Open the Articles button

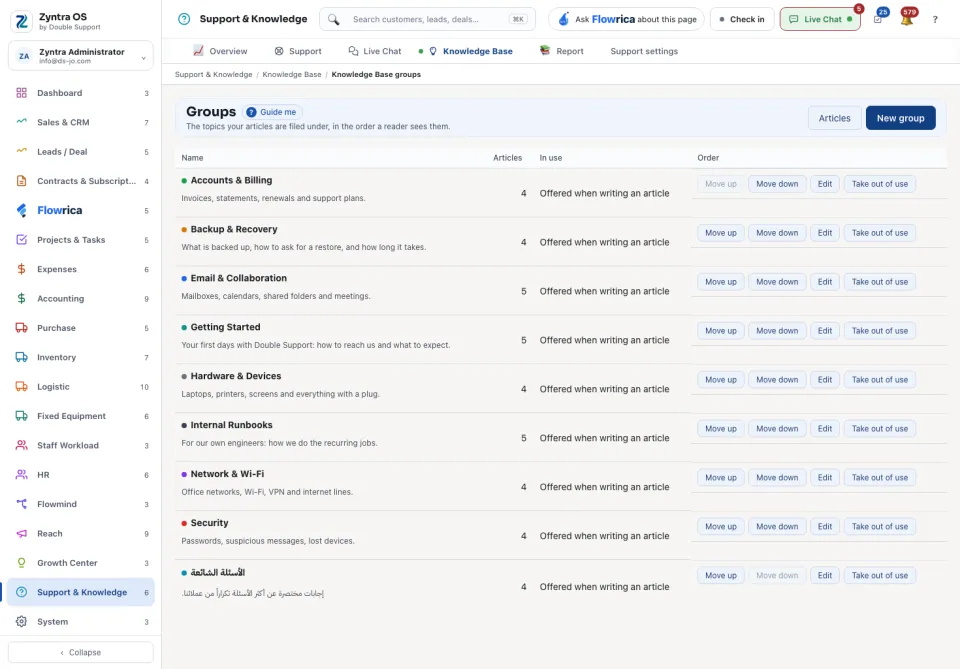(834, 118)
